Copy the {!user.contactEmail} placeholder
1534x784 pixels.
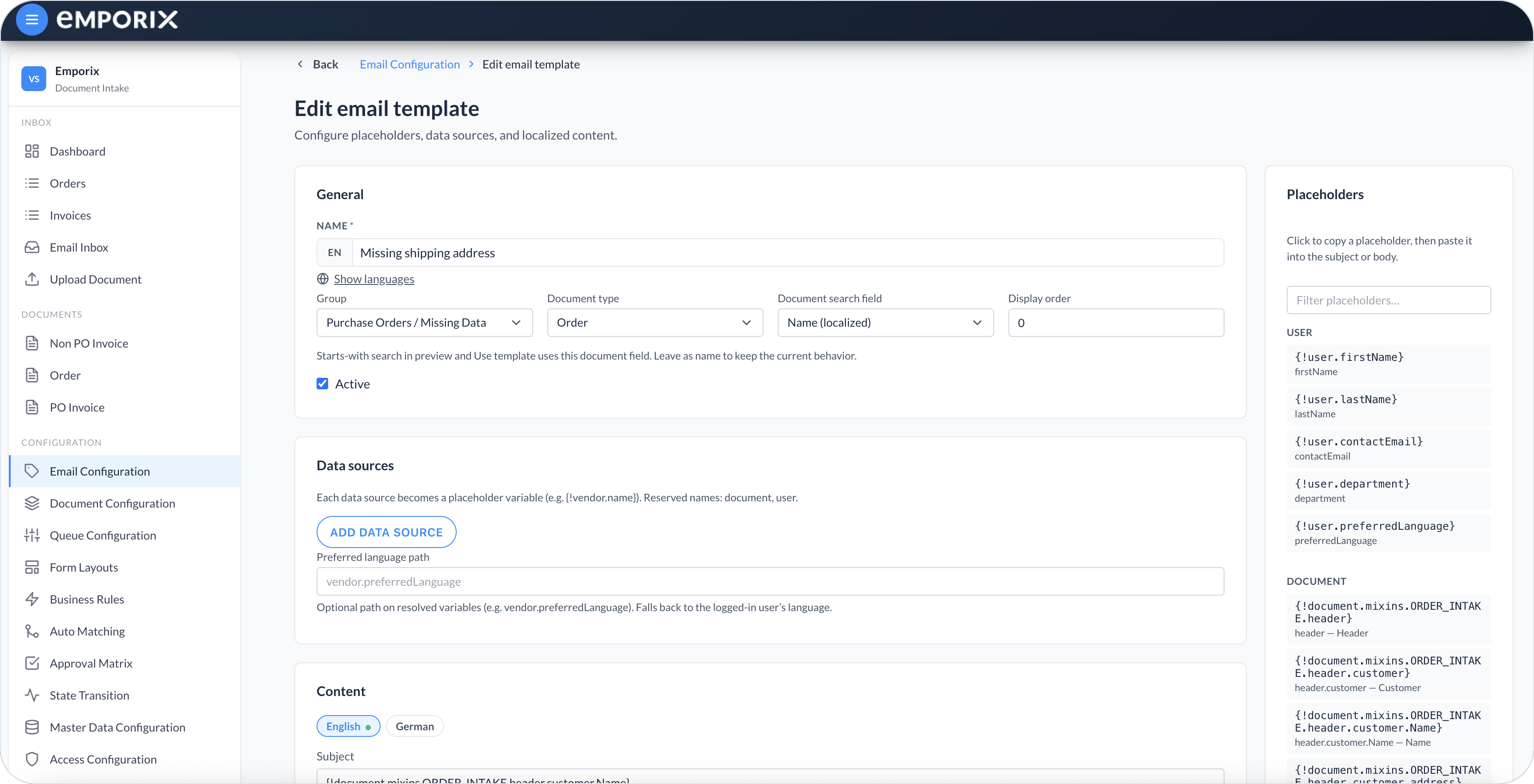tap(1389, 448)
